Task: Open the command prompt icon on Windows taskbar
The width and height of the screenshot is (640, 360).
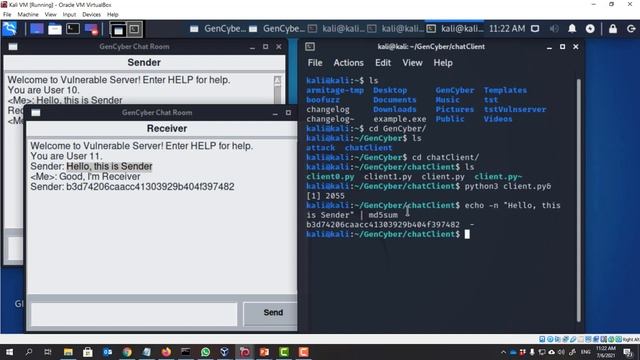Action: [186, 352]
